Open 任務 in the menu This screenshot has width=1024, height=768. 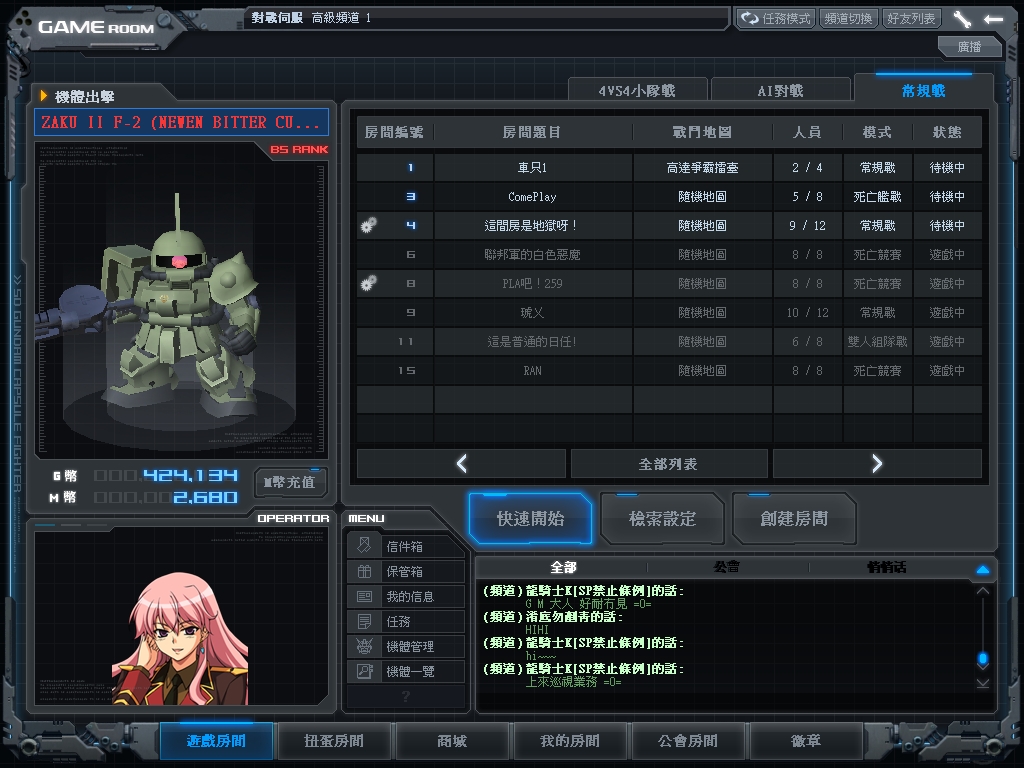pyautogui.click(x=406, y=620)
